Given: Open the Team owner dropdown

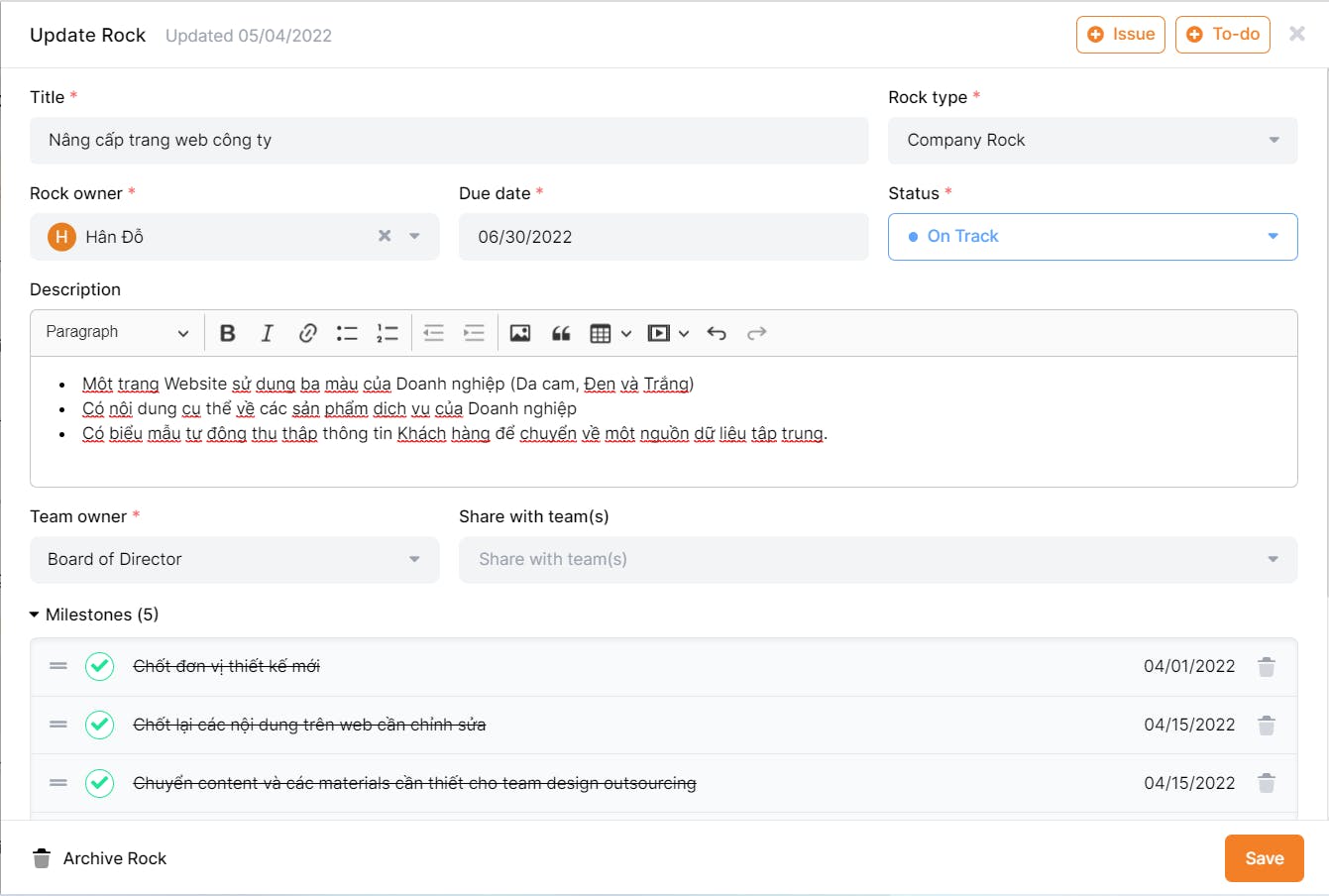Looking at the screenshot, I should coord(234,560).
